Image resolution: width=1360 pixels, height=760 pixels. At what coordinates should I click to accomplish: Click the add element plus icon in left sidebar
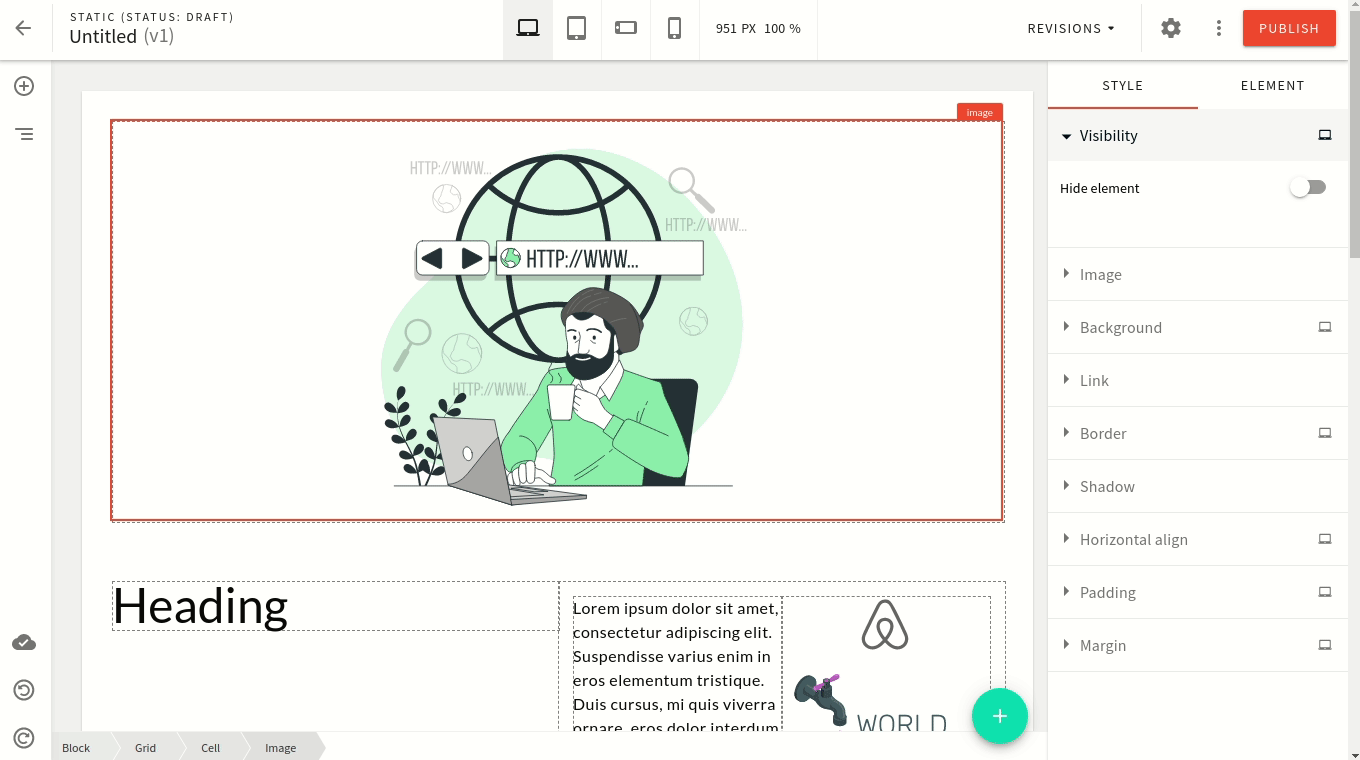[23, 86]
